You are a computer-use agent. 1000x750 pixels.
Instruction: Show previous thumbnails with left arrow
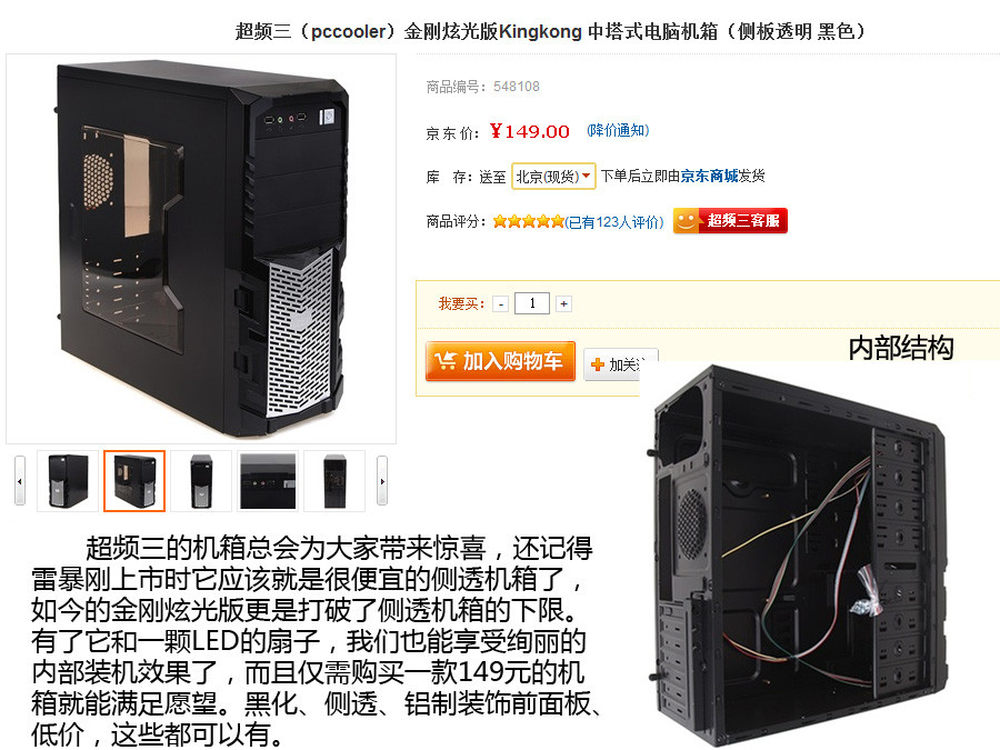(20, 481)
